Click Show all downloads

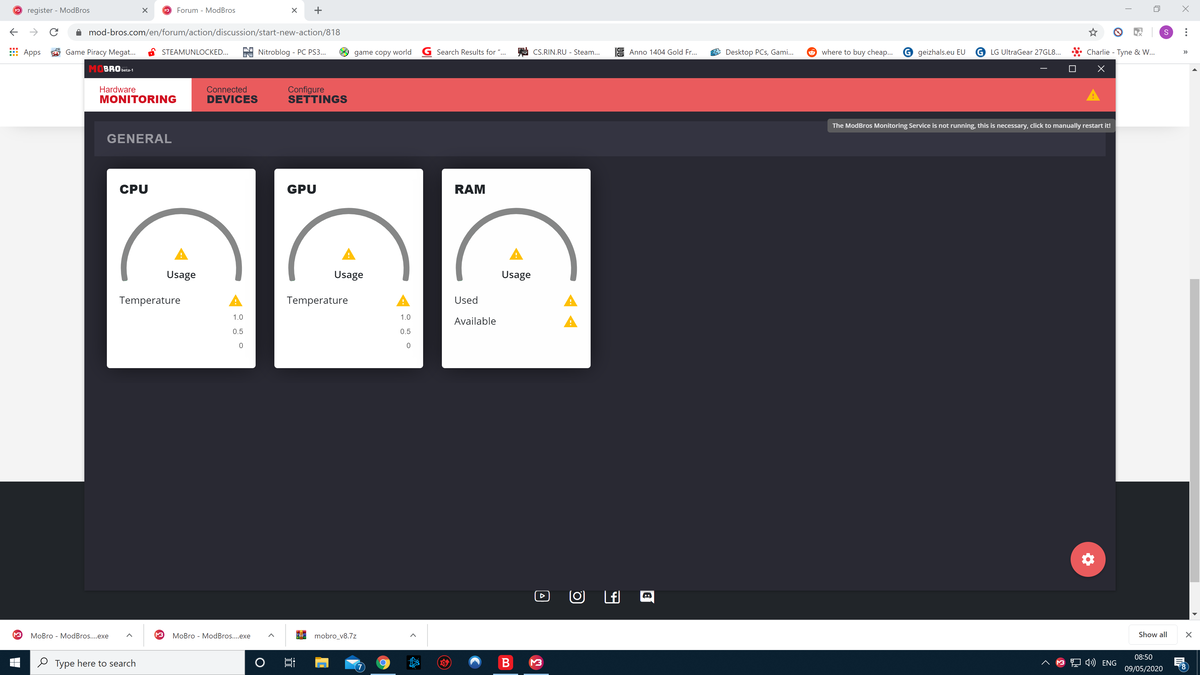(1153, 635)
